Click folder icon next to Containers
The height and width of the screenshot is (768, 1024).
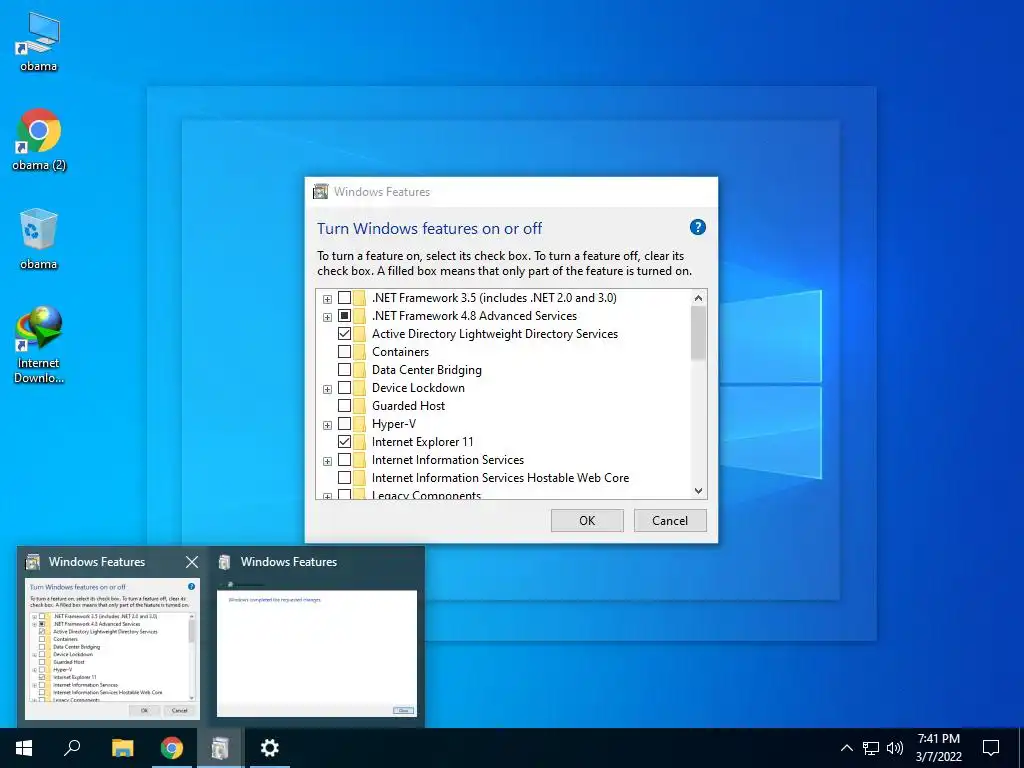tap(360, 351)
